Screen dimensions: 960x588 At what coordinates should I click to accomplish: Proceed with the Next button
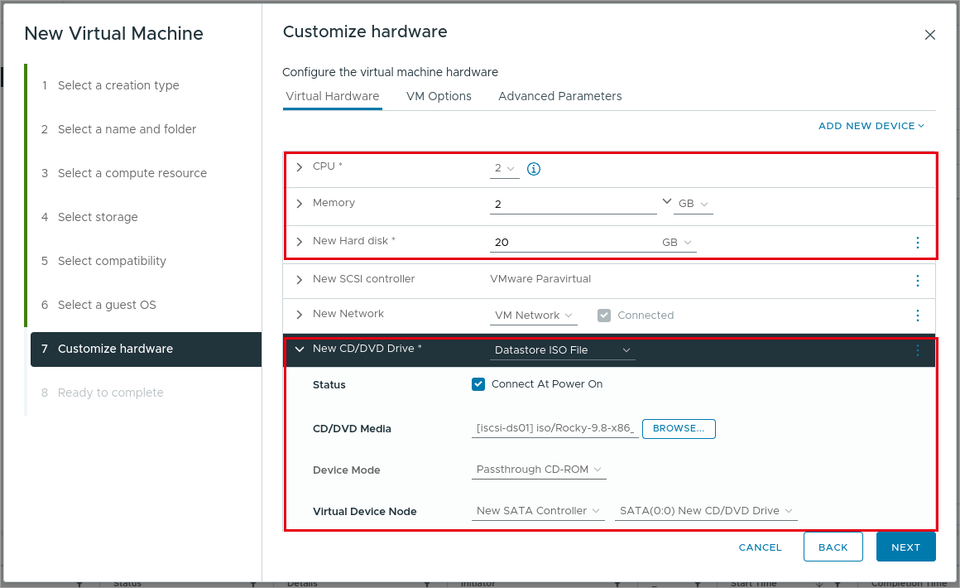pyautogui.click(x=906, y=547)
